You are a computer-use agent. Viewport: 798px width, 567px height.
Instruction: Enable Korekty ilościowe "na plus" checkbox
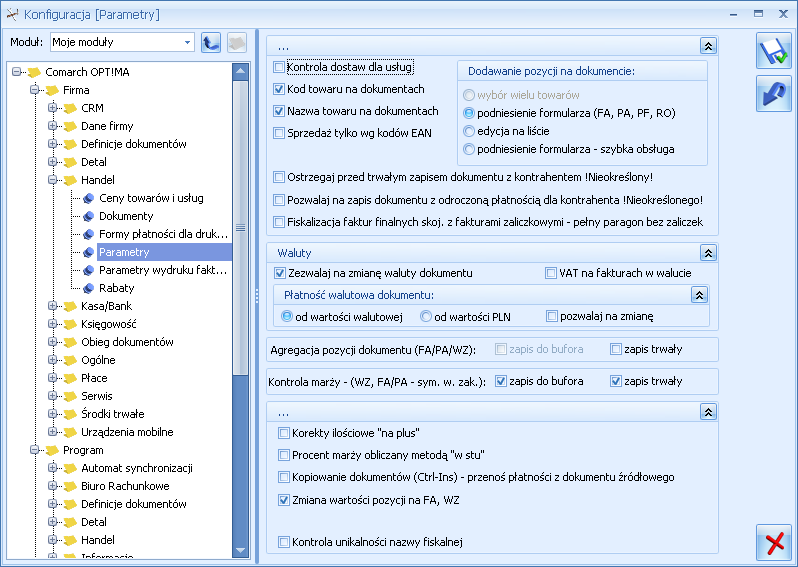pyautogui.click(x=283, y=433)
